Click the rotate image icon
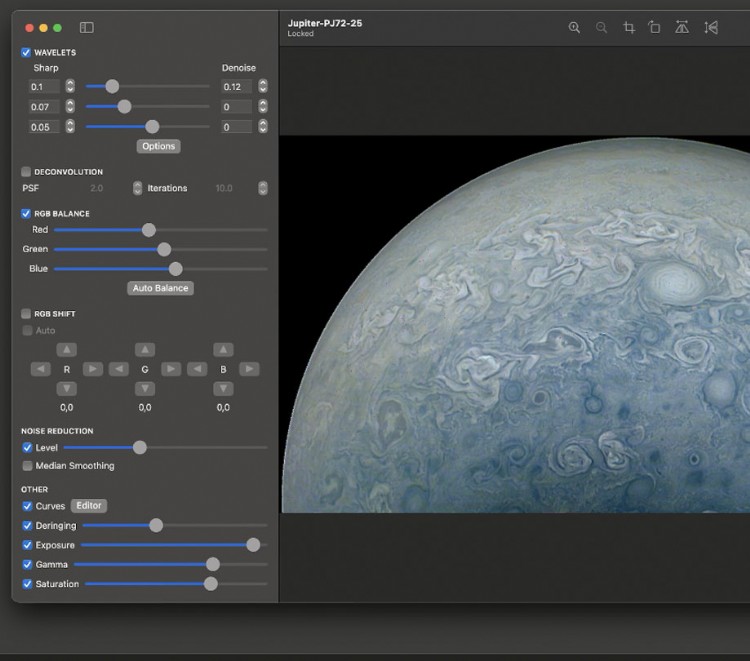The image size is (750, 661). pos(654,28)
